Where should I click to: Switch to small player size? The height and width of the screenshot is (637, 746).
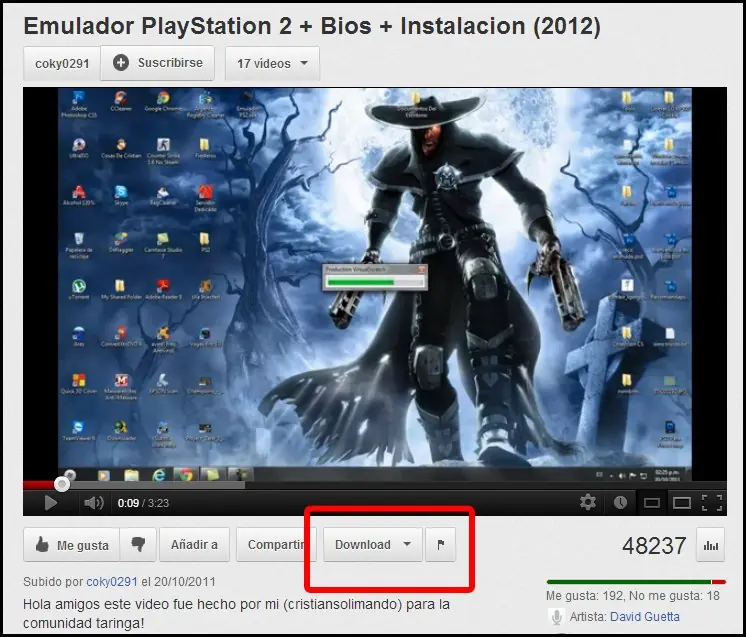[651, 503]
